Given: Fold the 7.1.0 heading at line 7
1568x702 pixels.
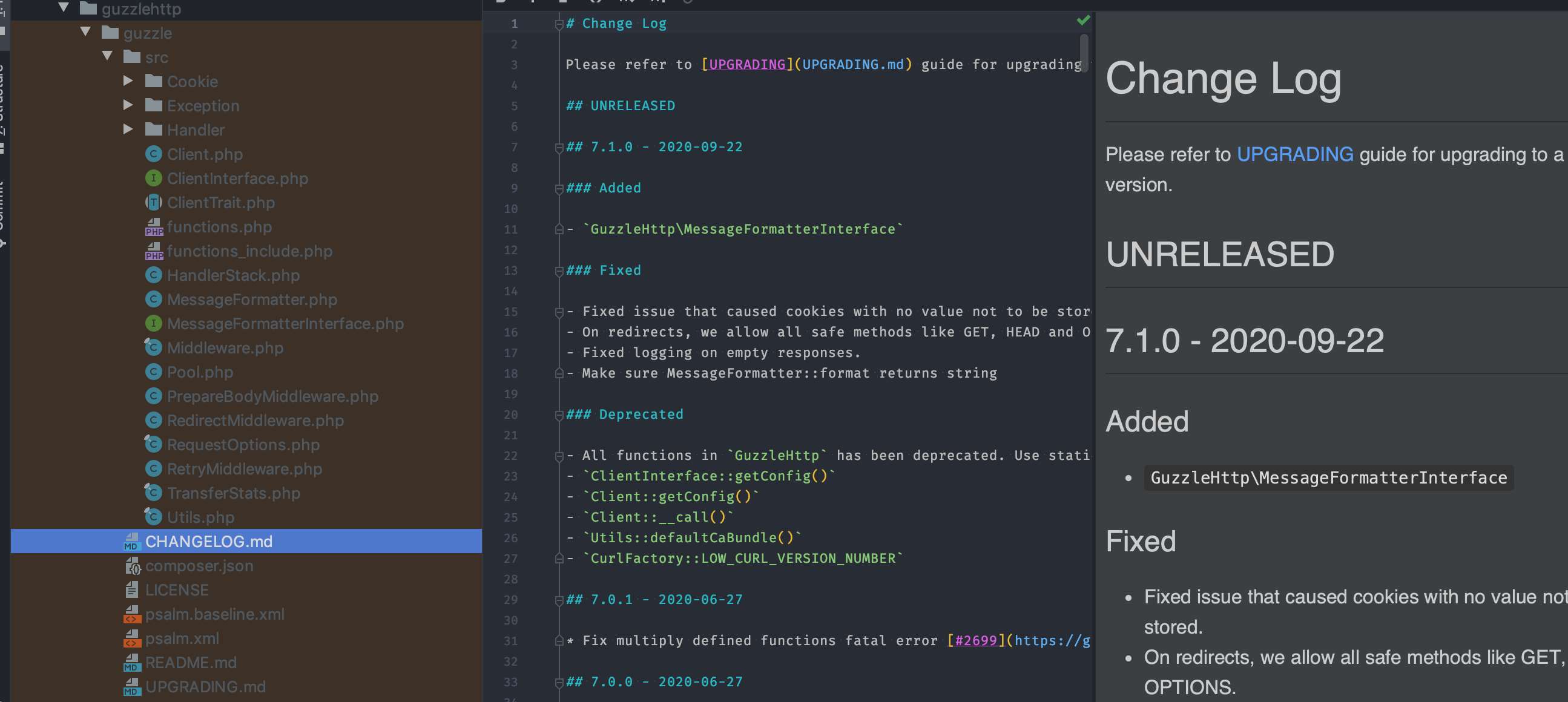Looking at the screenshot, I should pyautogui.click(x=558, y=147).
